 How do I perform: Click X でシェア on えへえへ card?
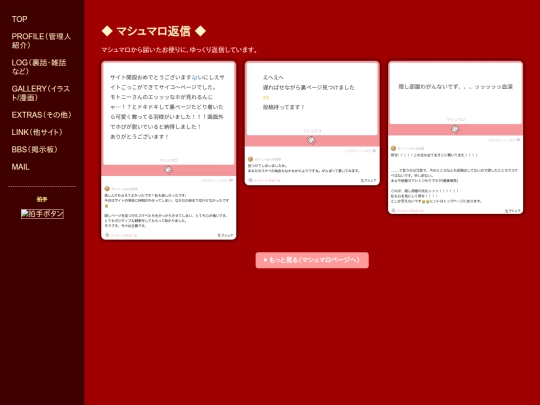point(368,180)
